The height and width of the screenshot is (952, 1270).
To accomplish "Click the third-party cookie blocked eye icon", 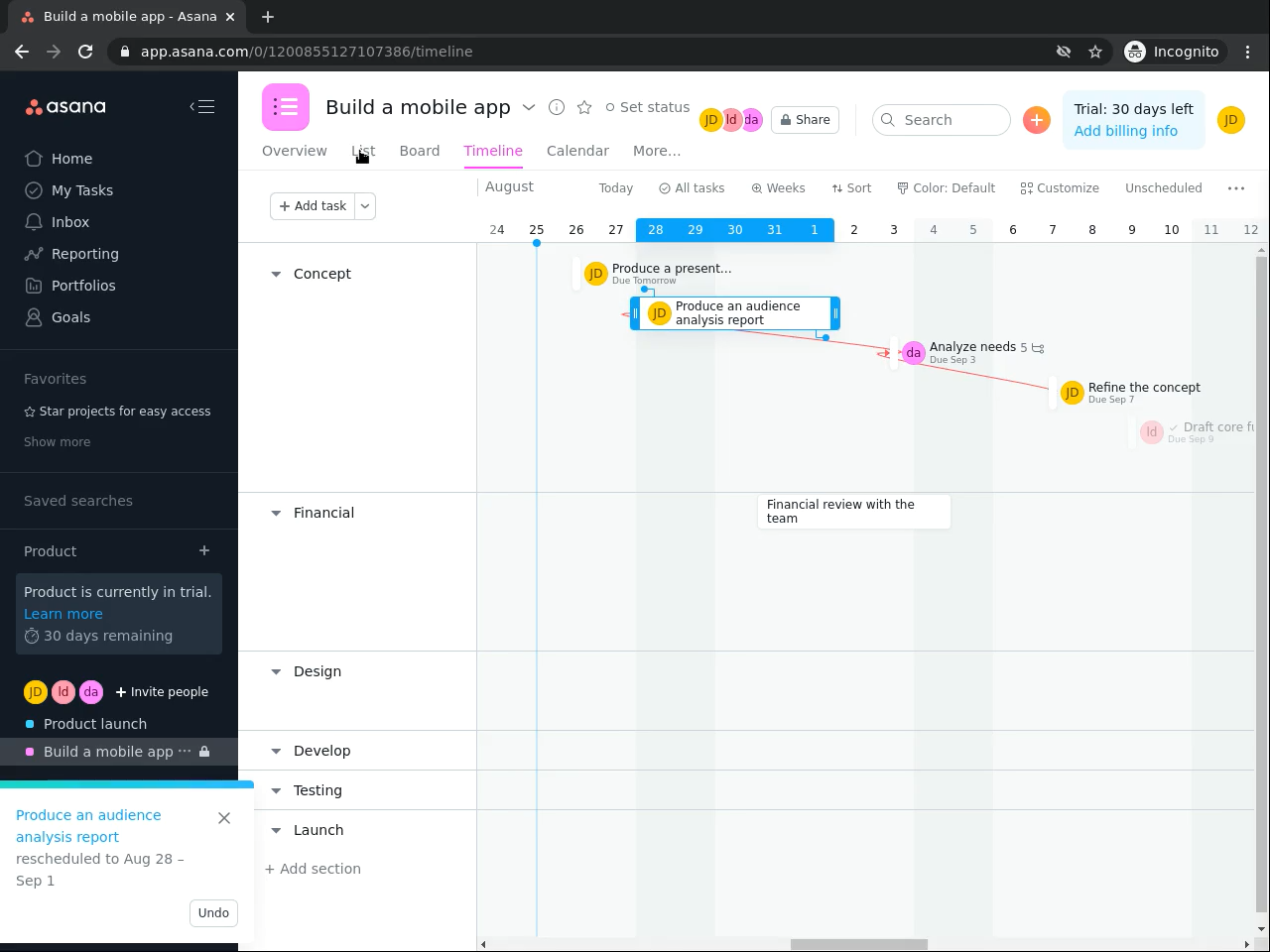I will click(x=1064, y=52).
